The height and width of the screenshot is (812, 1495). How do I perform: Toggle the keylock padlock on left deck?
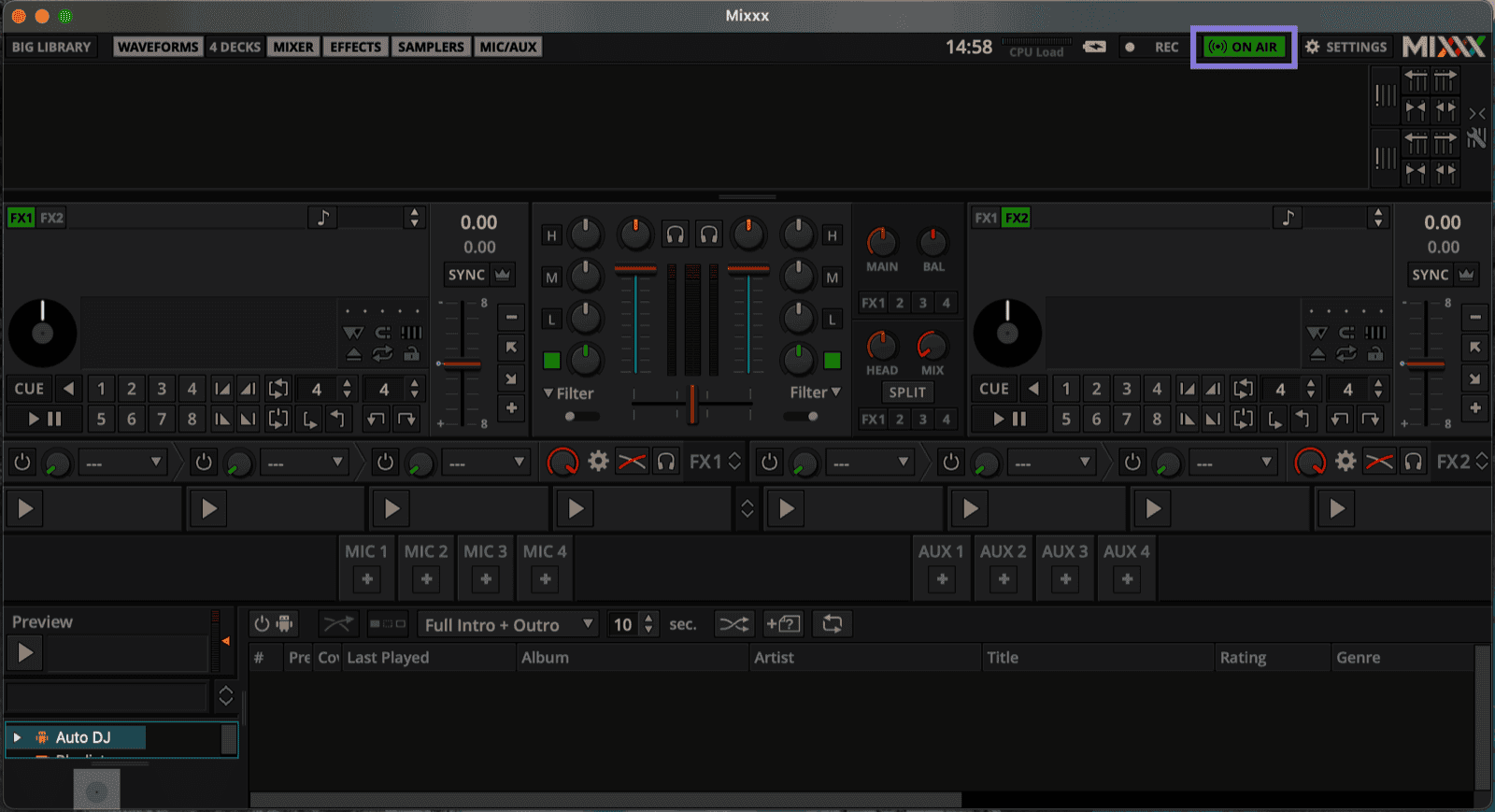click(x=411, y=354)
